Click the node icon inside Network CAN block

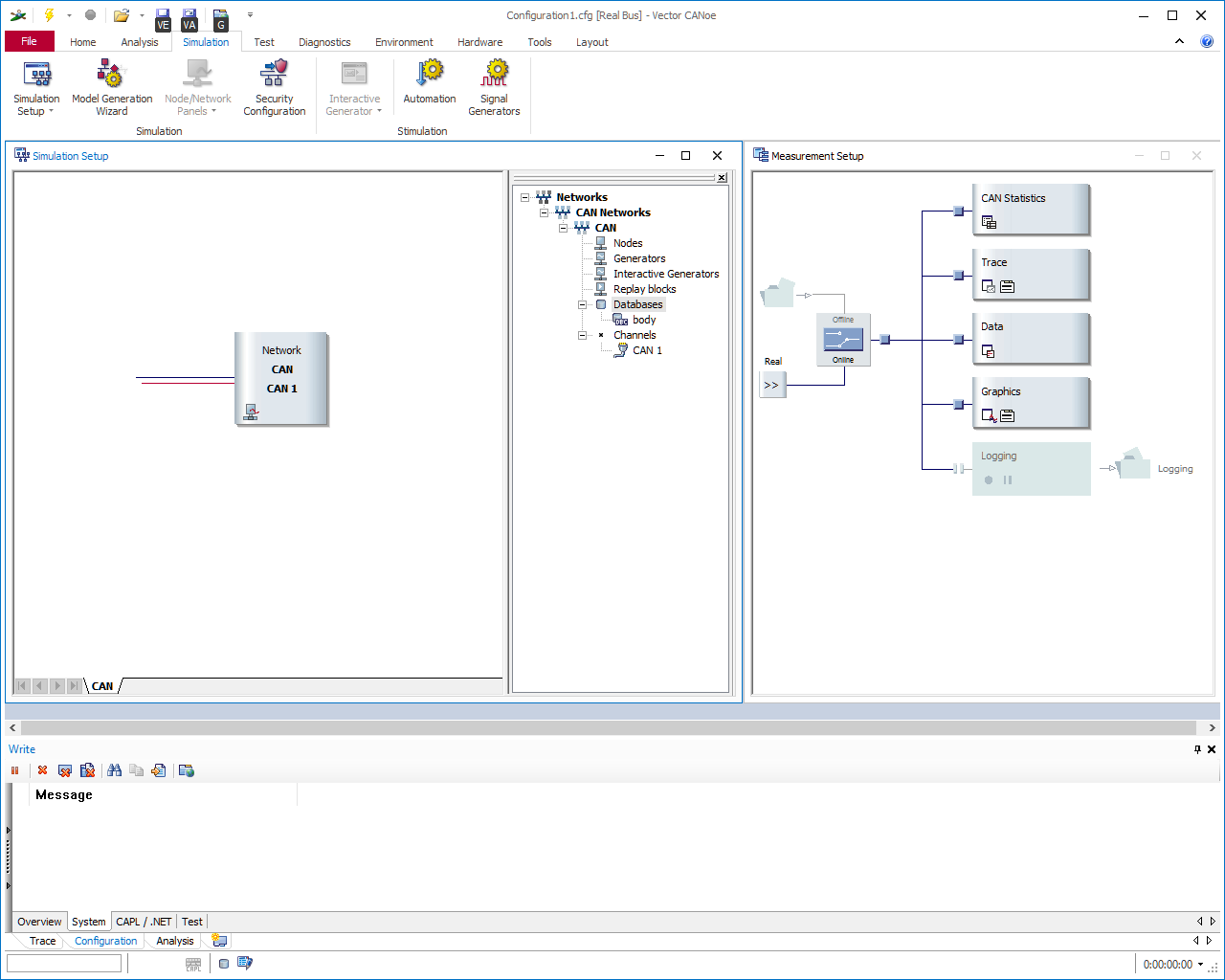pyautogui.click(x=251, y=412)
